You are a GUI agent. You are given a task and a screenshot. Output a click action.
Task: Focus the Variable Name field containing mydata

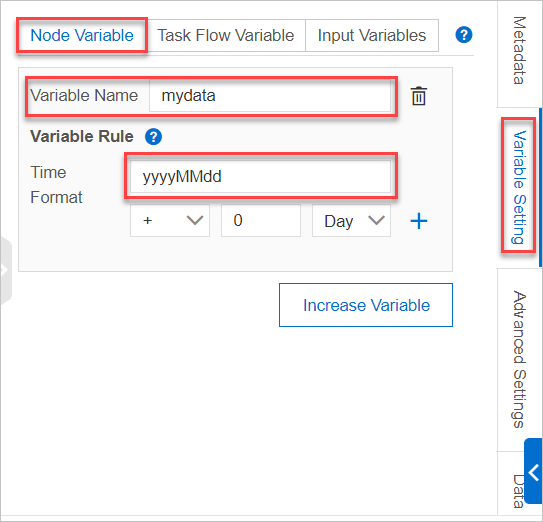pos(270,96)
